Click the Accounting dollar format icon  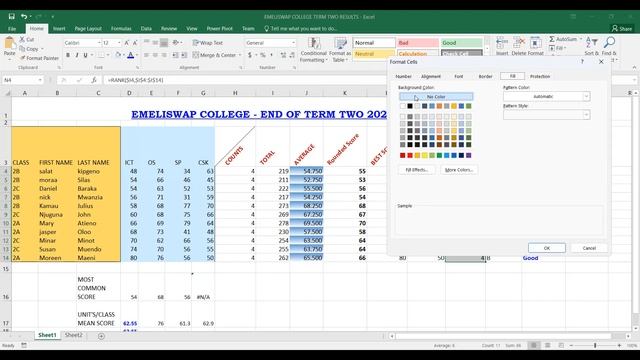click(x=249, y=55)
